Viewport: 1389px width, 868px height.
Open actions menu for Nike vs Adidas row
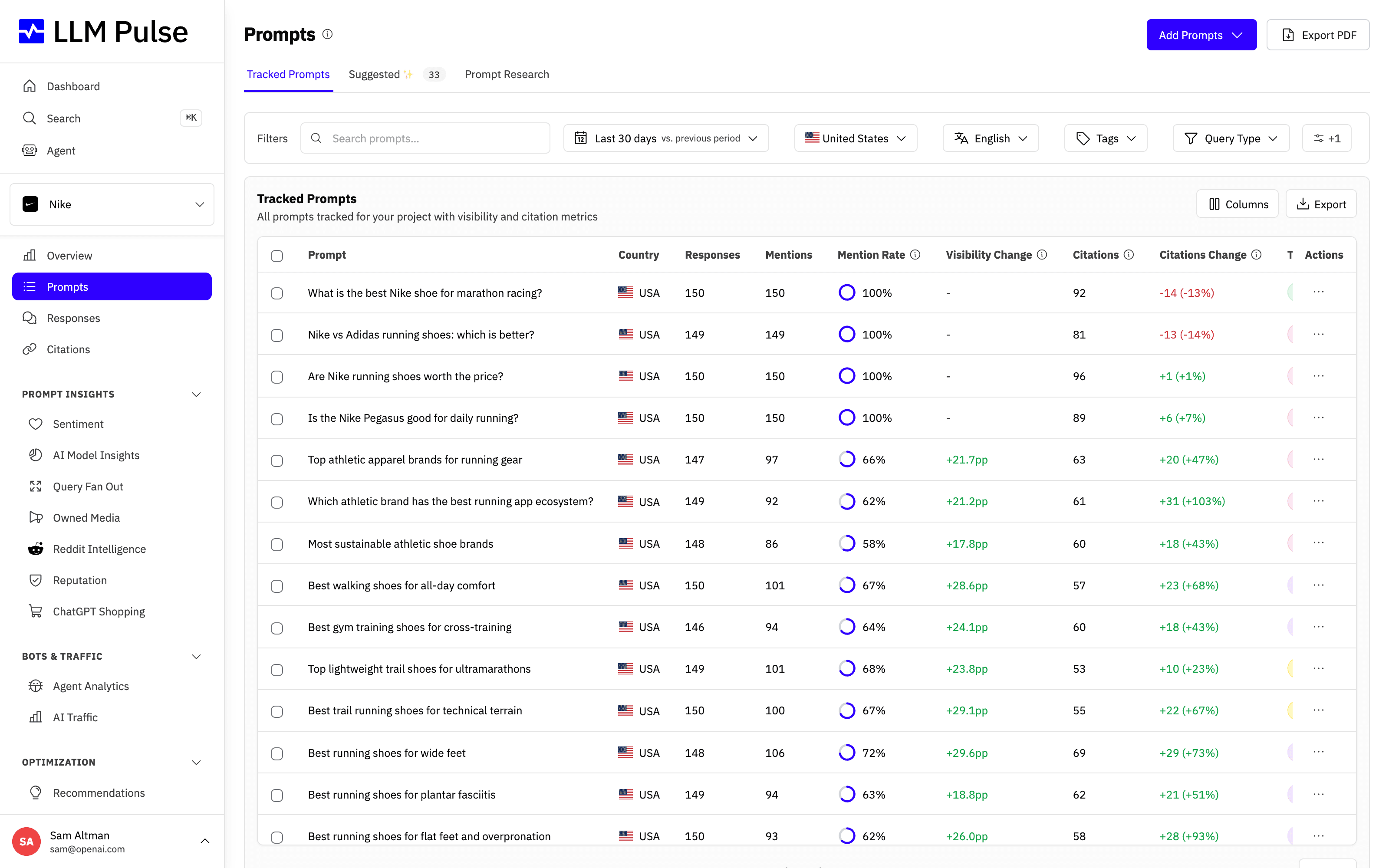pyautogui.click(x=1318, y=334)
